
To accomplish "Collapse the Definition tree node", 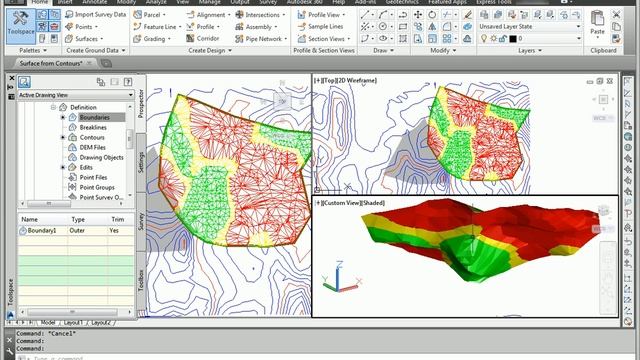I will (53, 107).
